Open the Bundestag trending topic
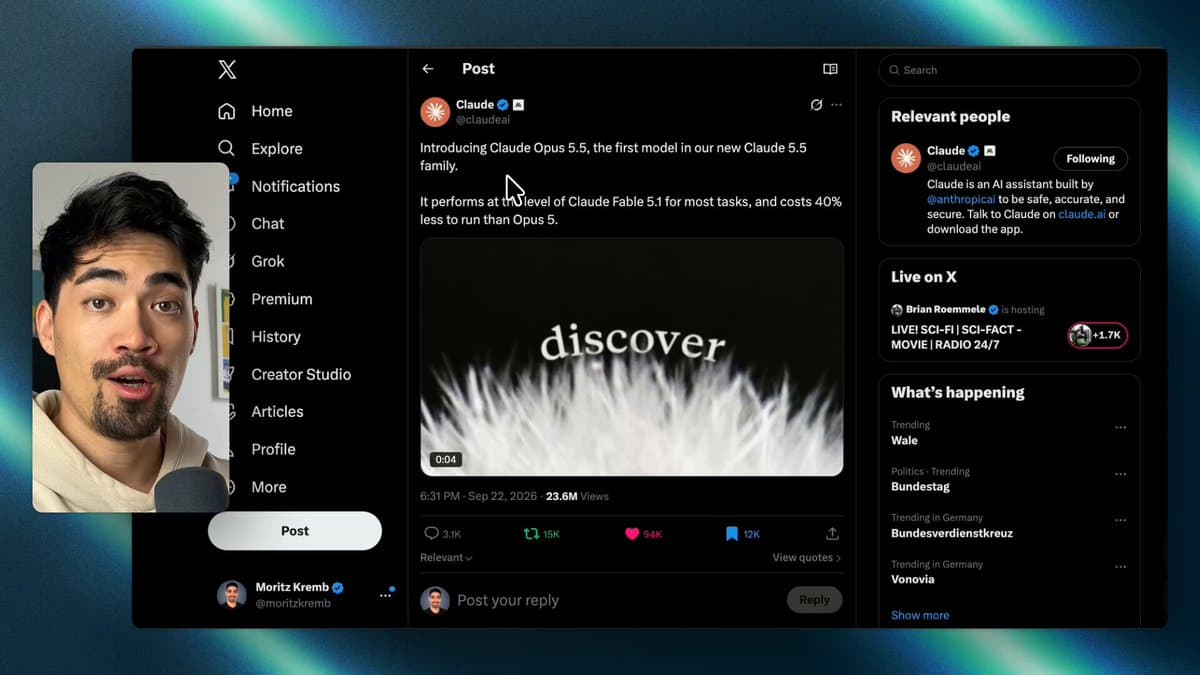 920,487
